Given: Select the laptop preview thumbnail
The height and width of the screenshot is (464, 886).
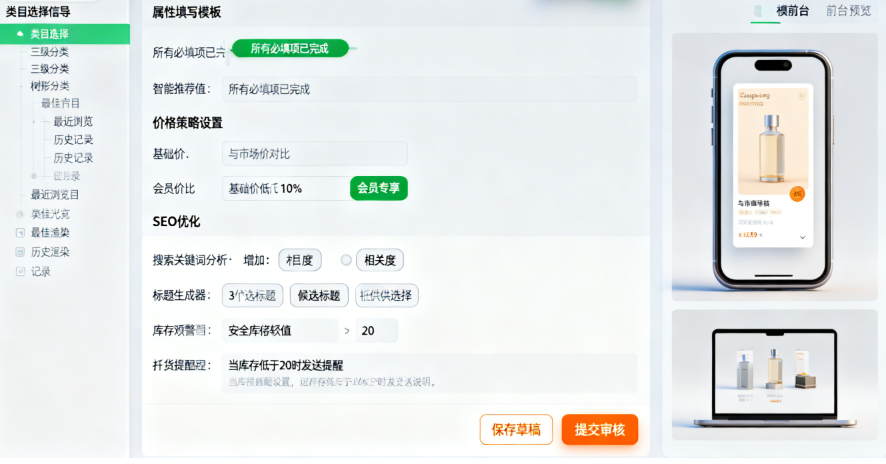Looking at the screenshot, I should 773,369.
